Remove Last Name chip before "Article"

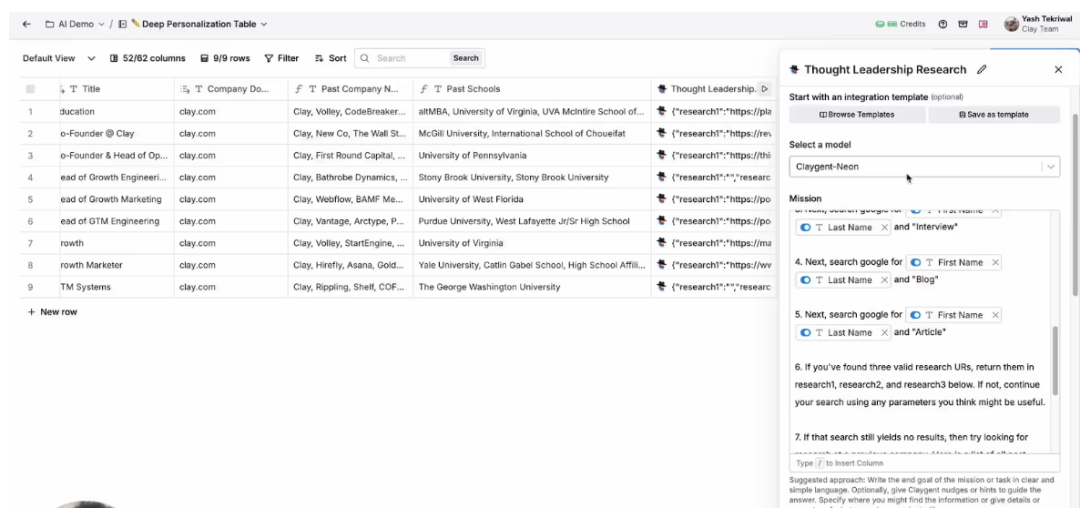tap(884, 332)
